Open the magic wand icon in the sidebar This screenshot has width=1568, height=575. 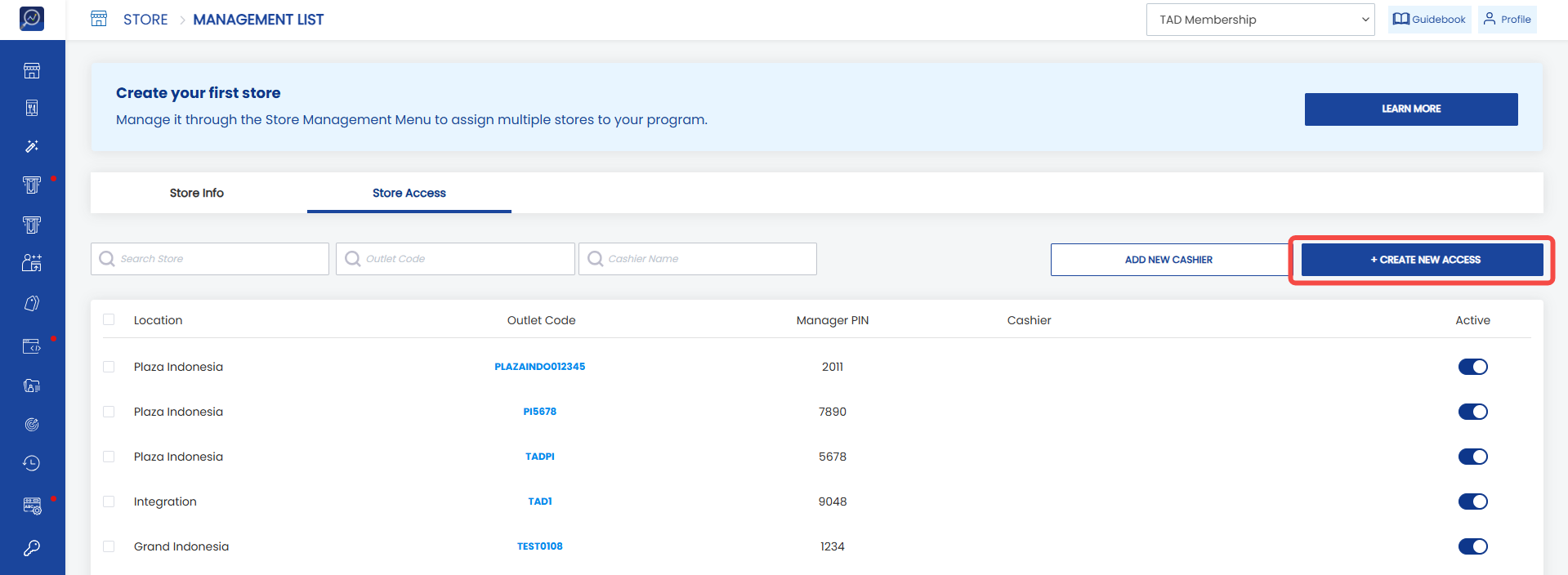tap(32, 146)
